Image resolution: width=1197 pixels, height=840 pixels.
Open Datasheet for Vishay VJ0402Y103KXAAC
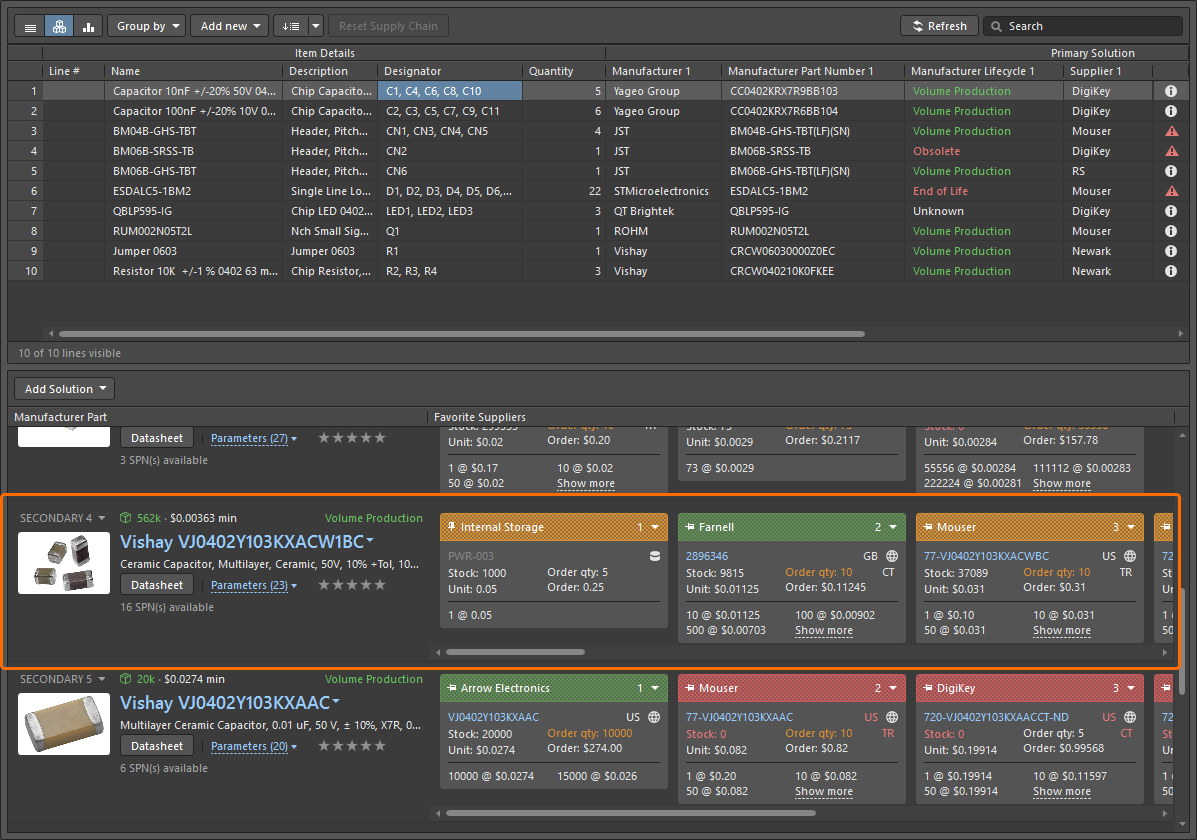click(x=158, y=746)
